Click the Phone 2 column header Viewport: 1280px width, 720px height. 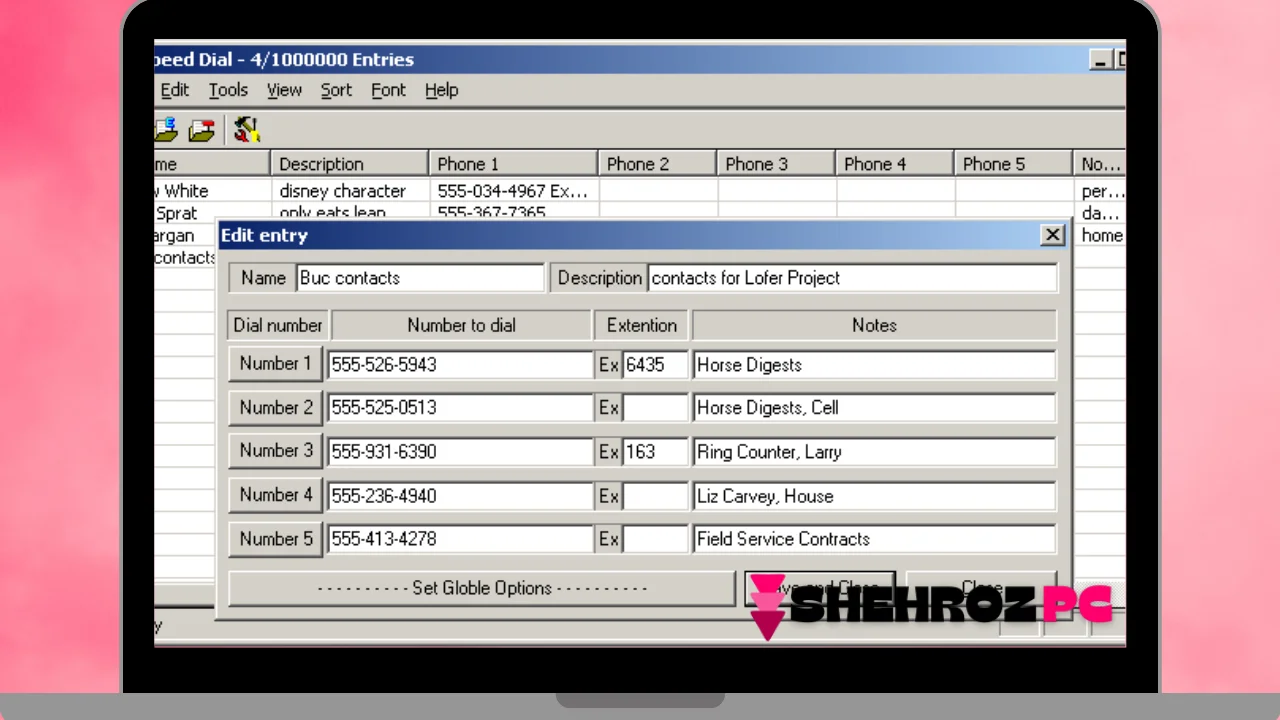[x=657, y=164]
